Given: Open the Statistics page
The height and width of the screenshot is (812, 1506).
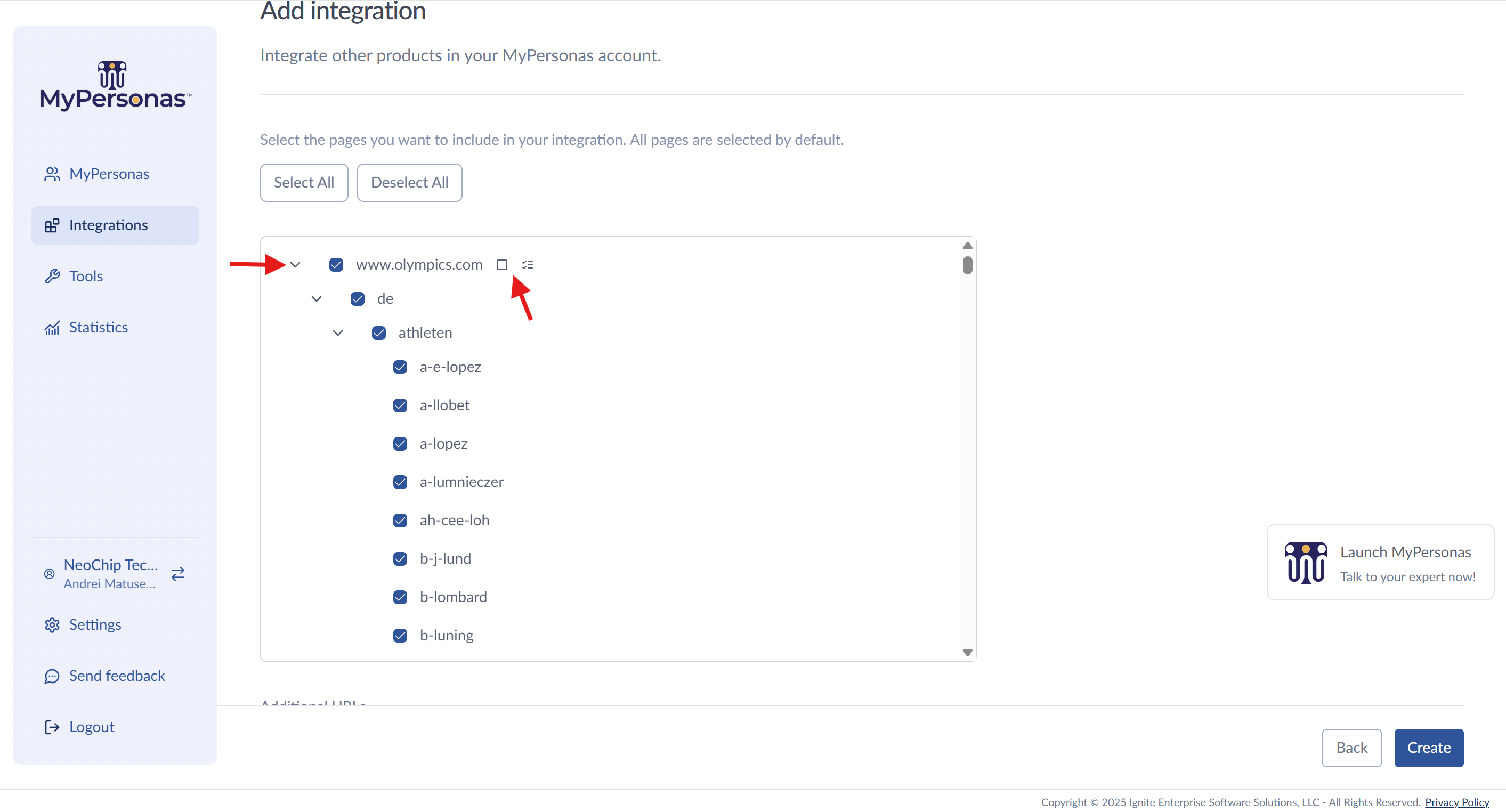Looking at the screenshot, I should click(115, 327).
